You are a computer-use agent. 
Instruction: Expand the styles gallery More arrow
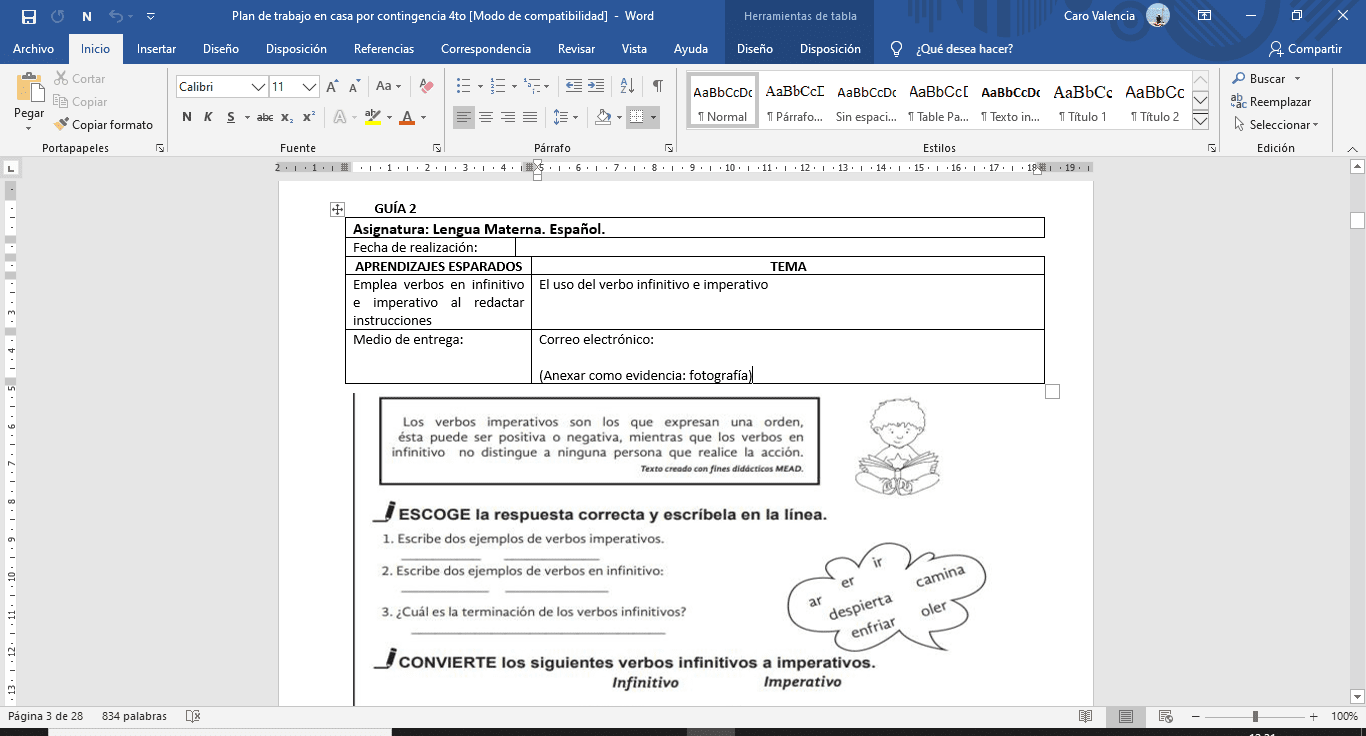click(1201, 122)
